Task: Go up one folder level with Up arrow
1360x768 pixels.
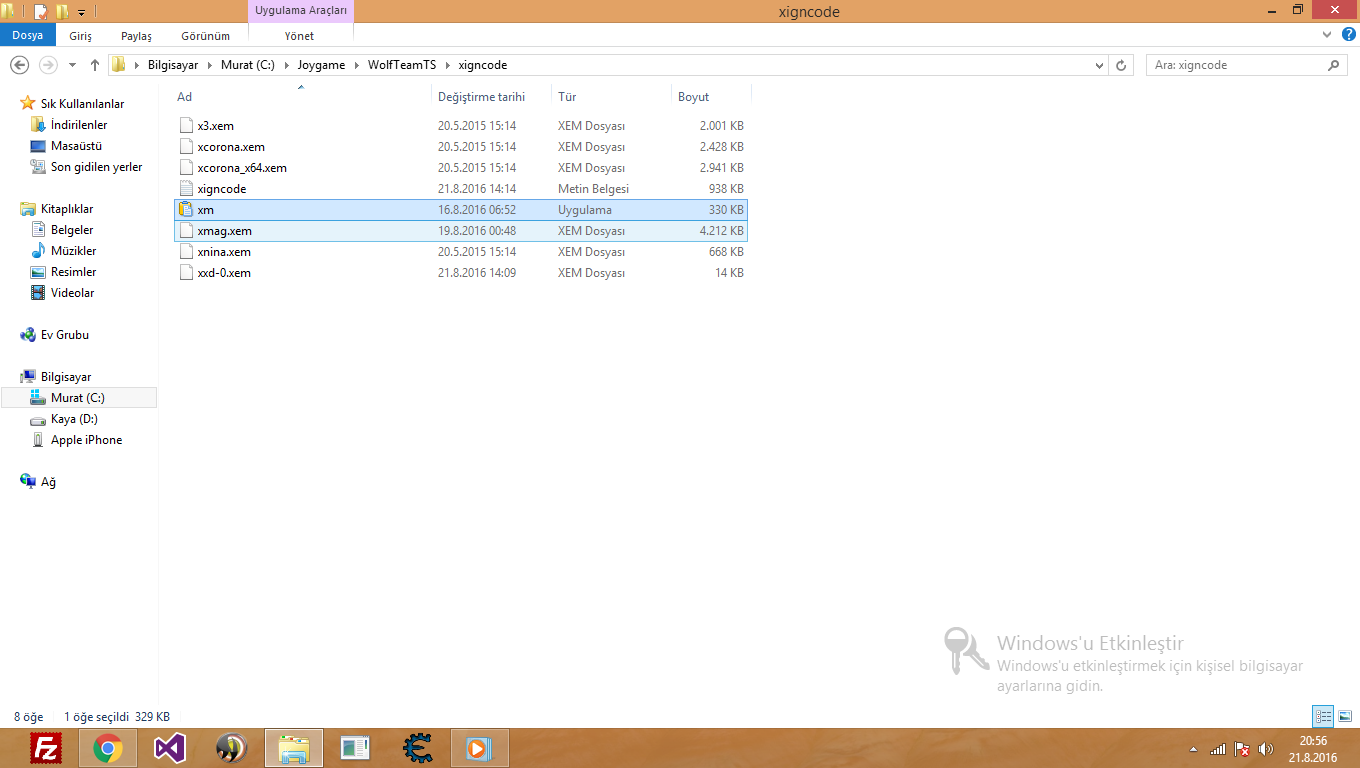Action: coord(95,65)
